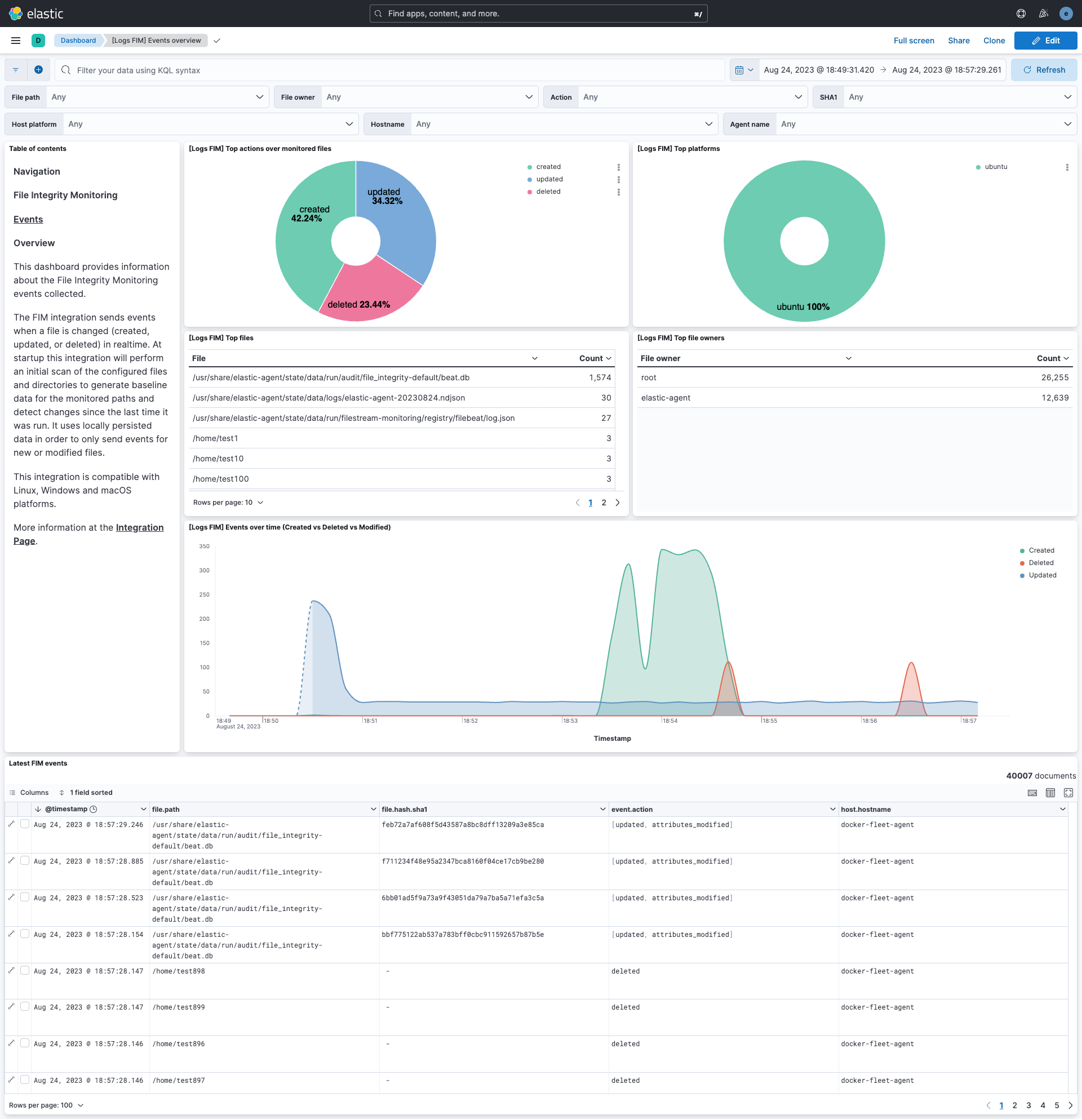Toggle the updated legend entry in Top actions chart
1082x1120 pixels.
[549, 179]
